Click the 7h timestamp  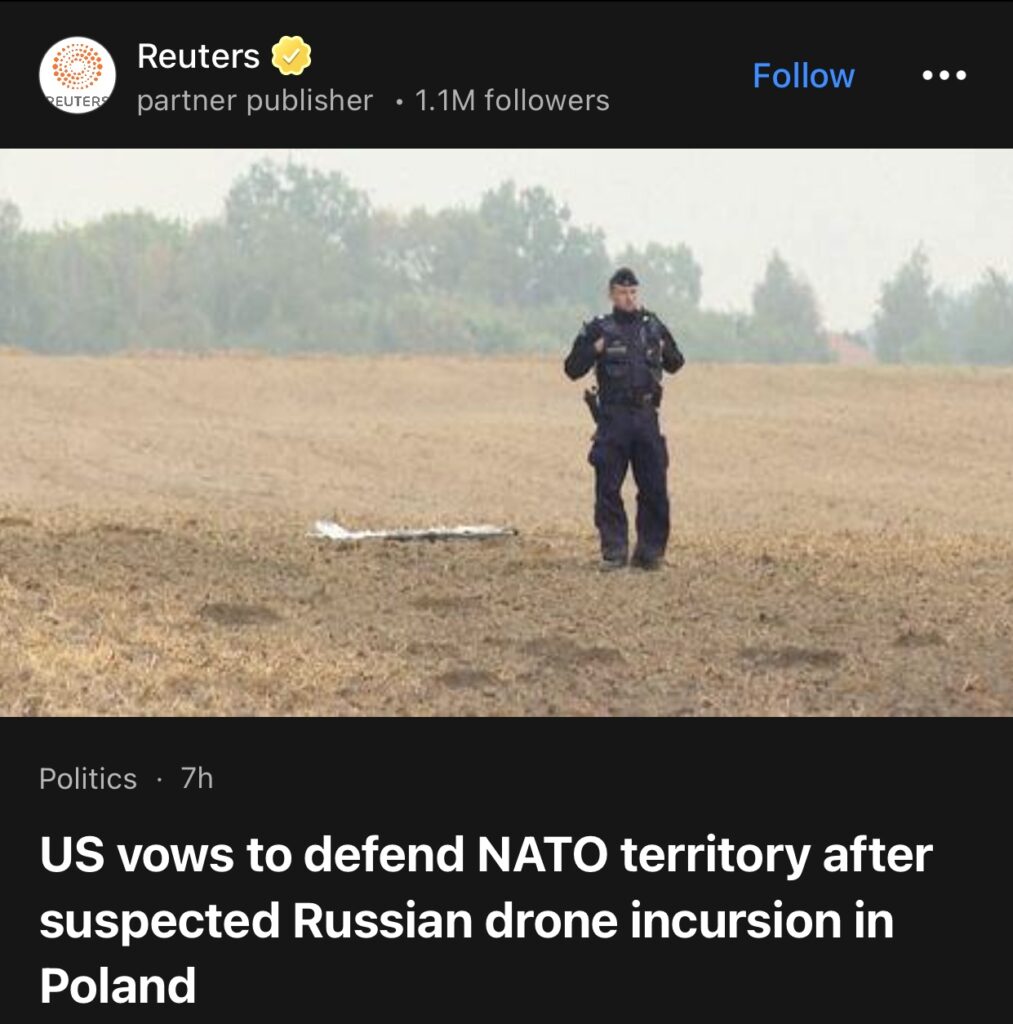[x=197, y=778]
